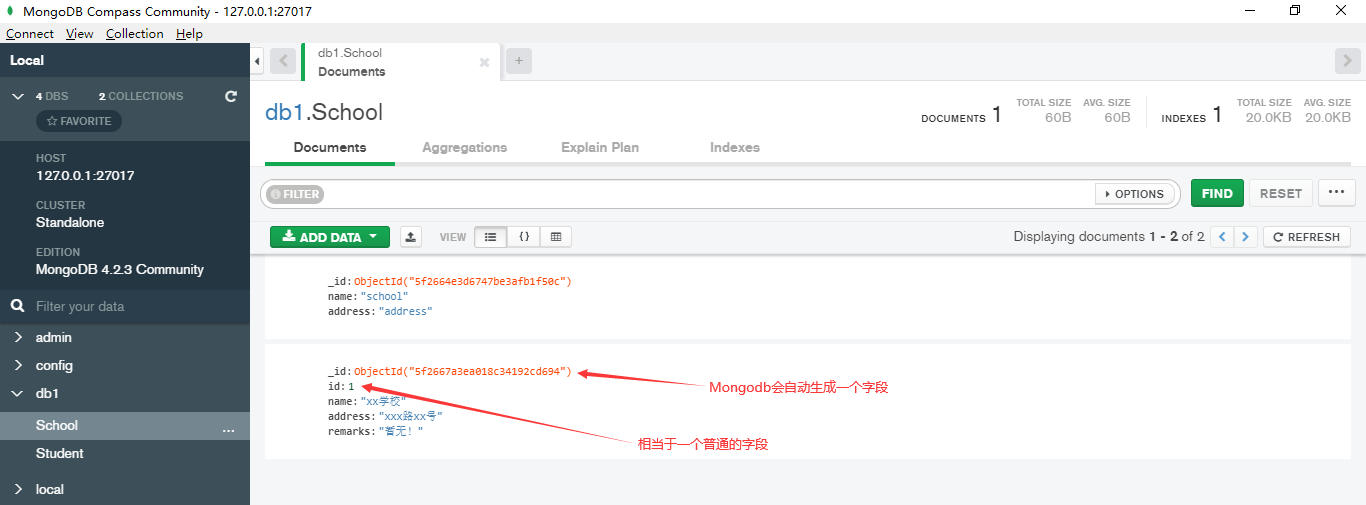The image size is (1366, 505).
Task: Click the id value 1 in second document
Action: (x=351, y=387)
